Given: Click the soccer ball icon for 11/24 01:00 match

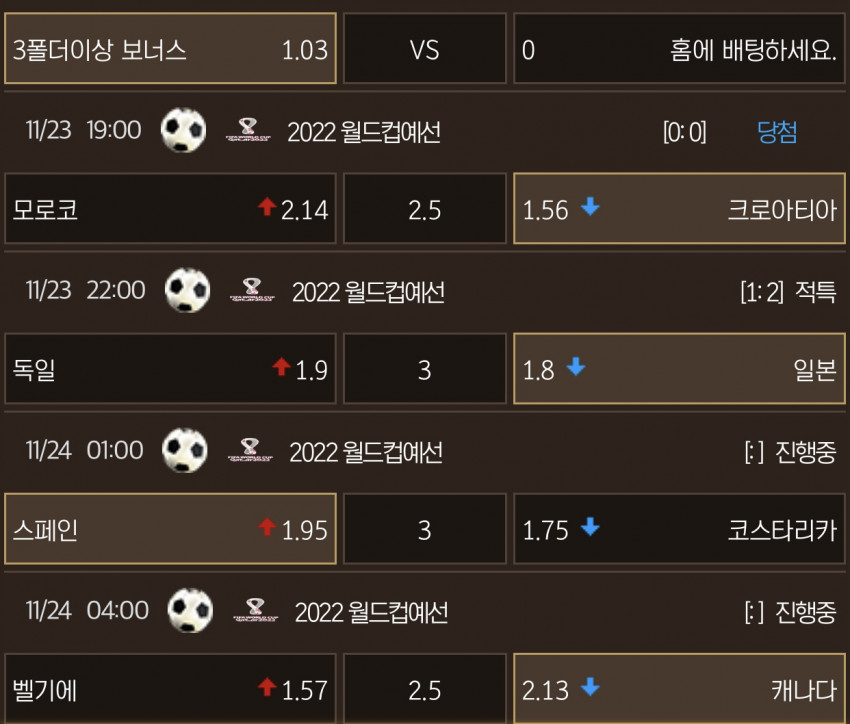Looking at the screenshot, I should point(185,450).
